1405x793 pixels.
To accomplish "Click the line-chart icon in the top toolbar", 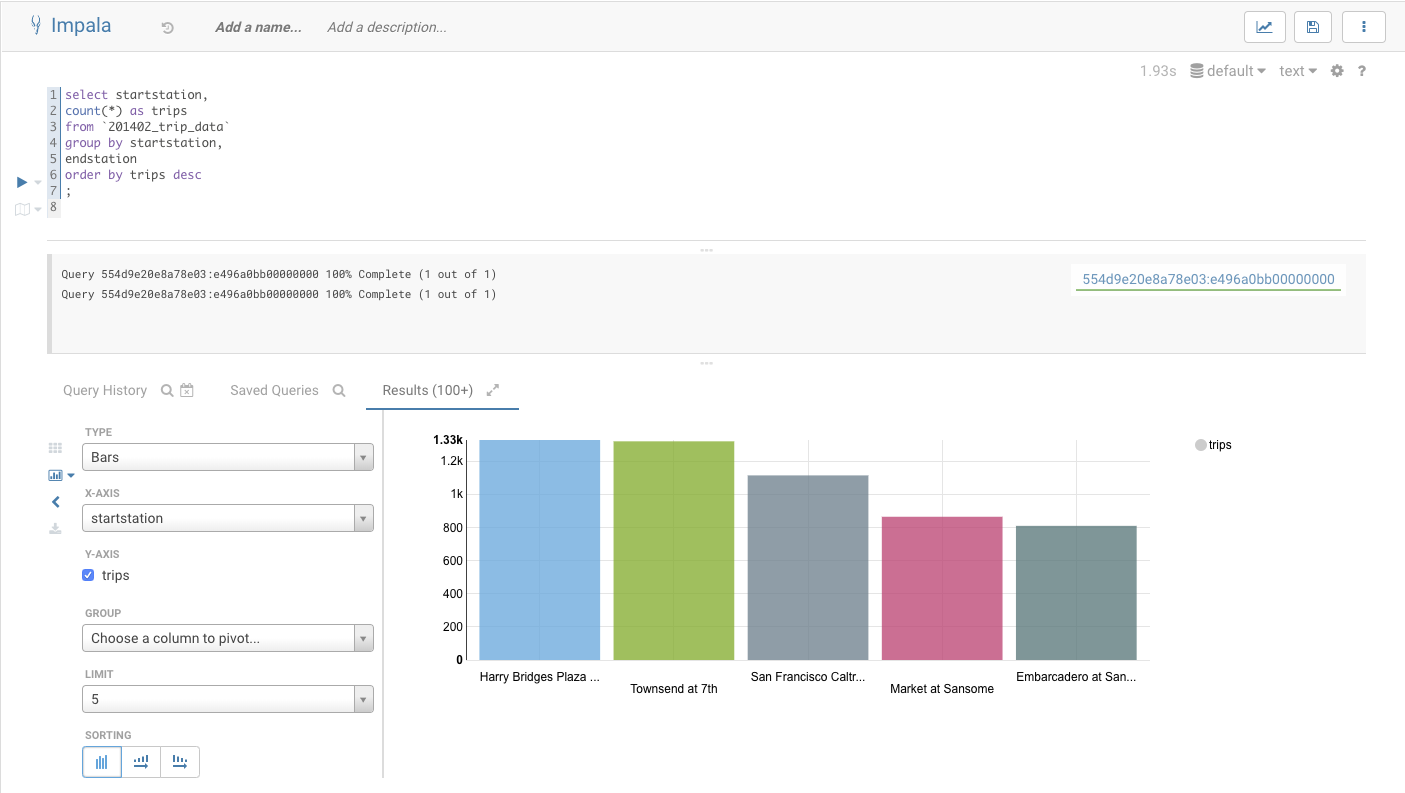I will pyautogui.click(x=1264, y=27).
